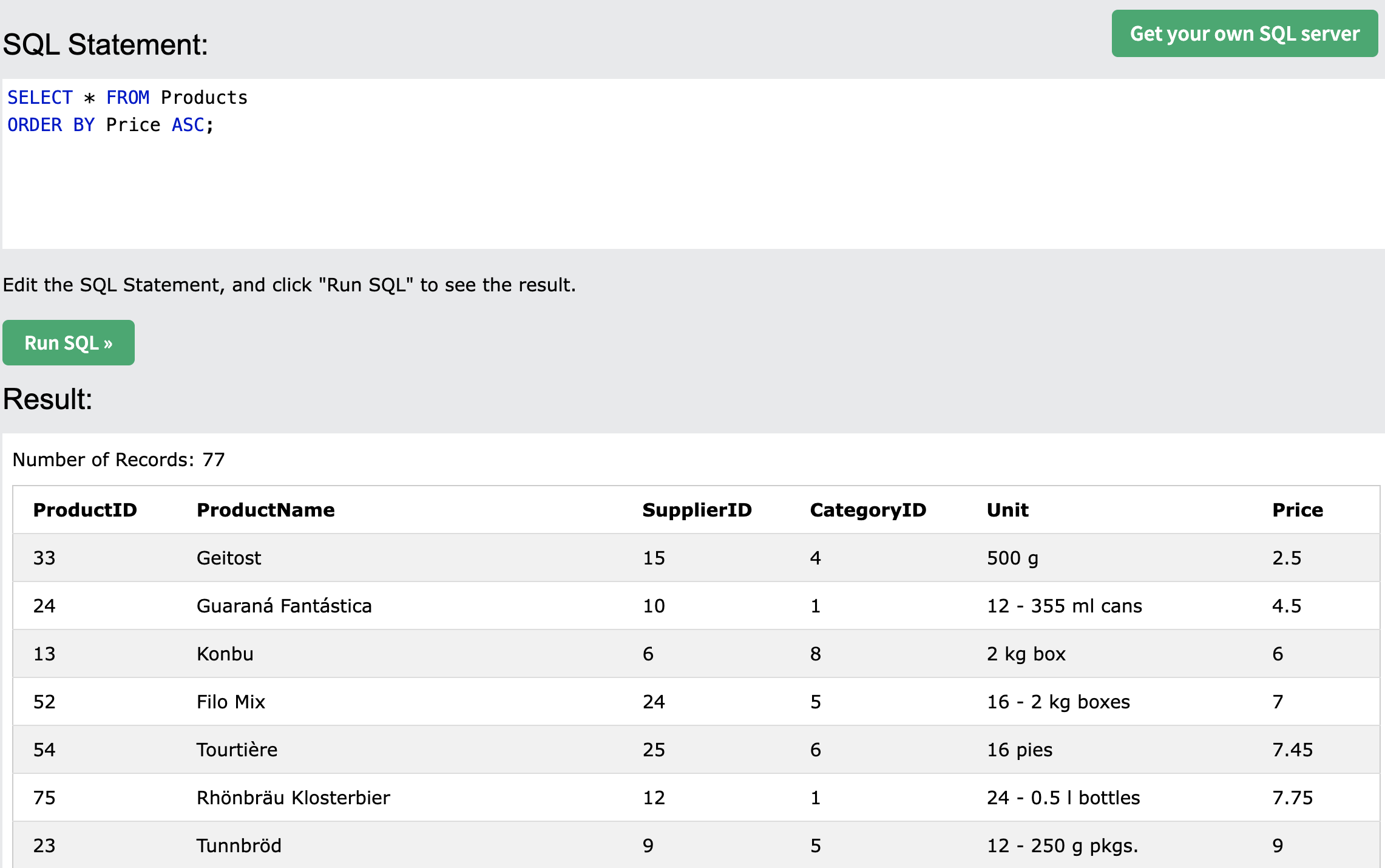Click the ORDER BY keyword in the editor
This screenshot has width=1385, height=868.
pyautogui.click(x=51, y=125)
